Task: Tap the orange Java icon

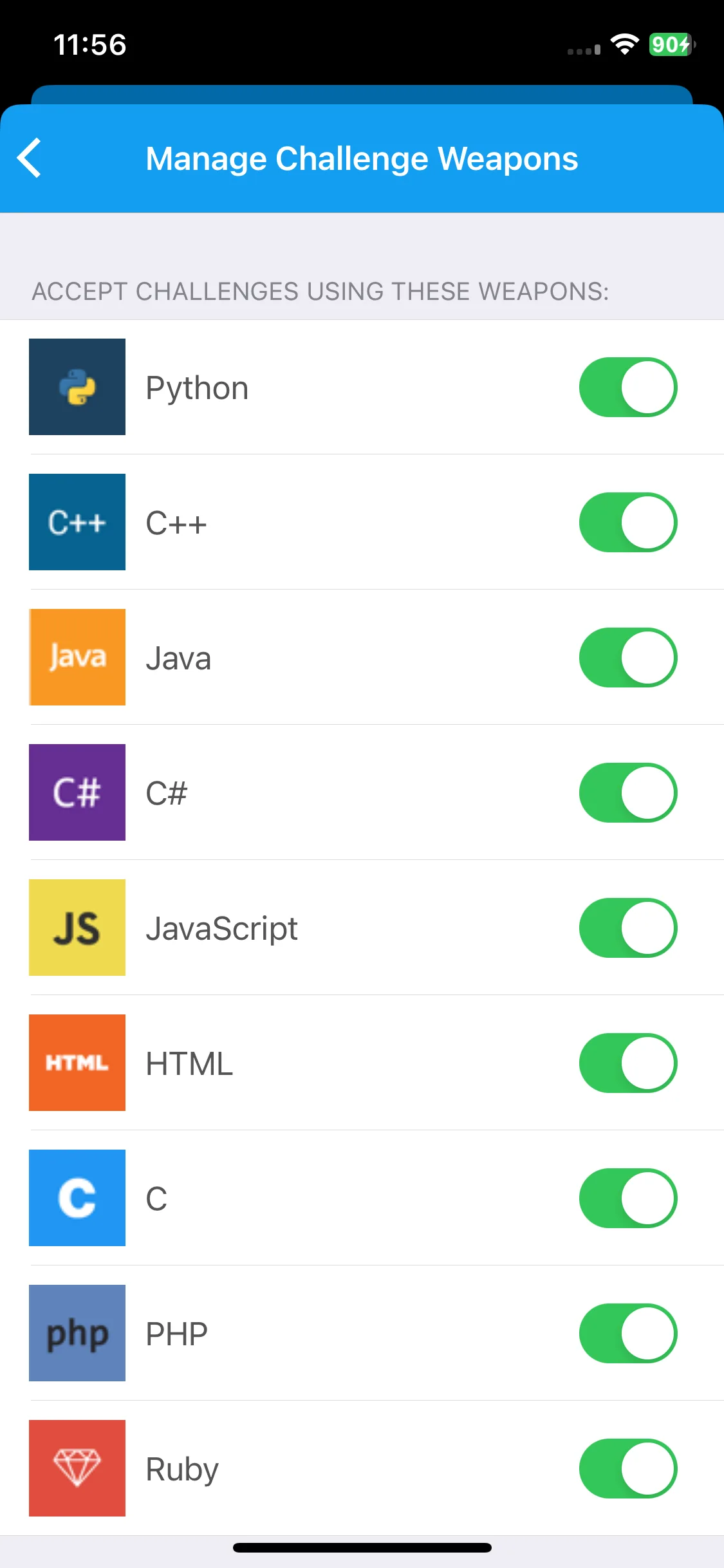Action: click(77, 657)
